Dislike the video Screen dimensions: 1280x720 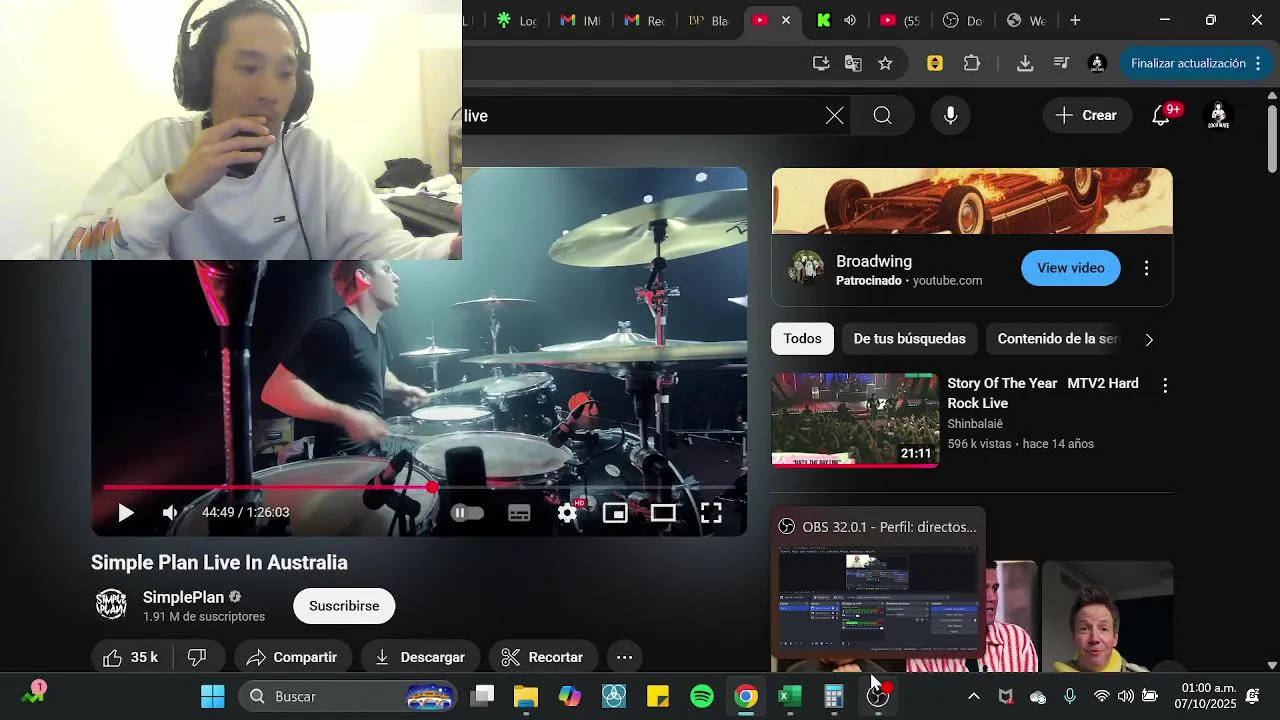point(197,657)
